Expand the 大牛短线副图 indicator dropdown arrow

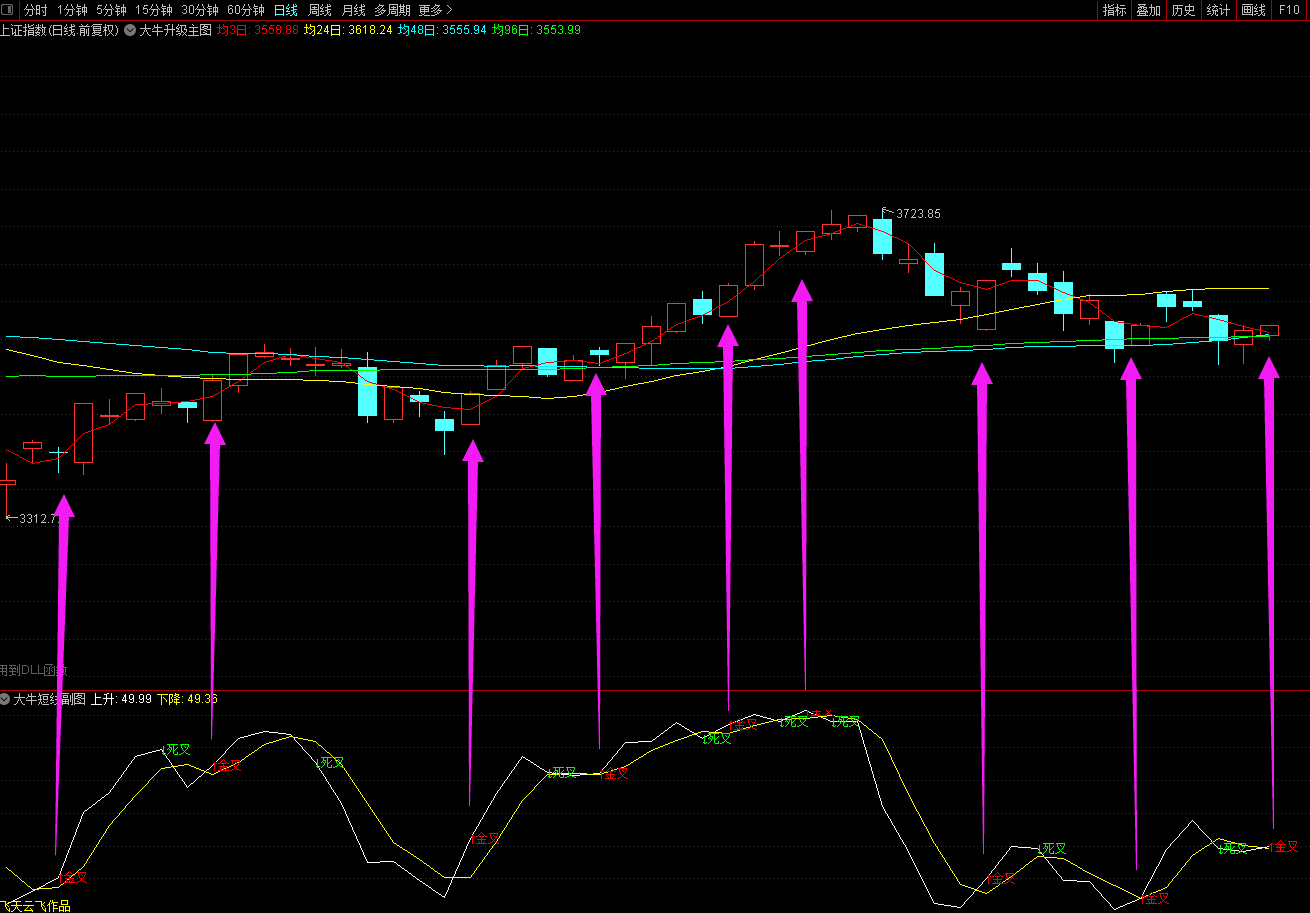pyautogui.click(x=6, y=699)
